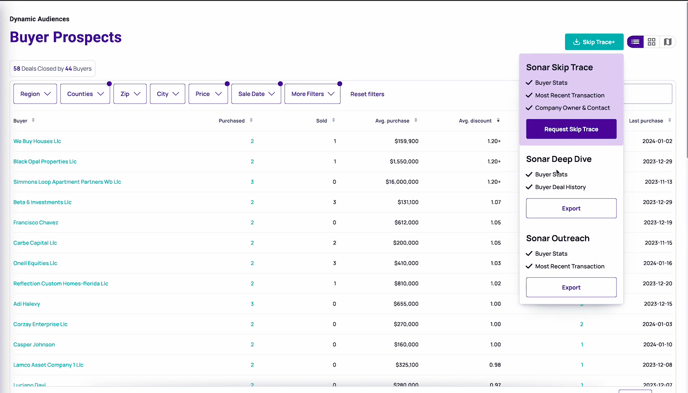Open Black Opal Properties Llc buyer
Viewport: 688px width, 393px height.
click(45, 161)
